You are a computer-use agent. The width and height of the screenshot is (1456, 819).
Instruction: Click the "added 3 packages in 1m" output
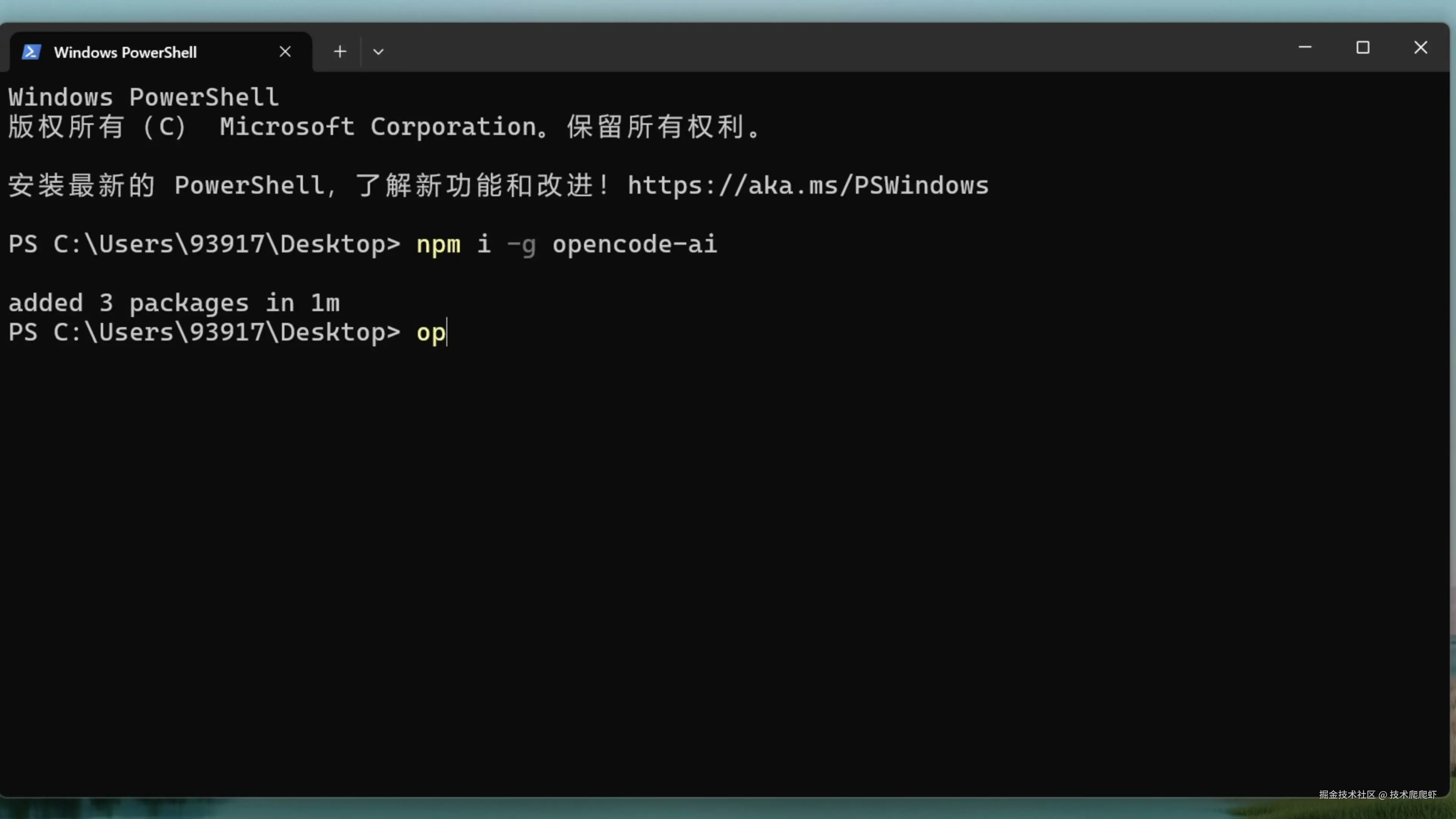pyautogui.click(x=174, y=303)
